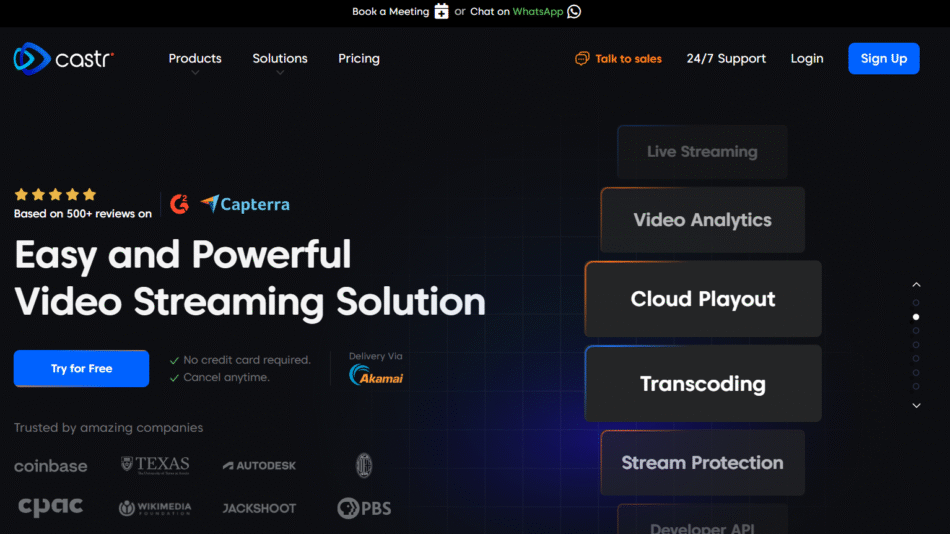Click the up chevron above slide dots
The height and width of the screenshot is (534, 950).
[x=916, y=285]
